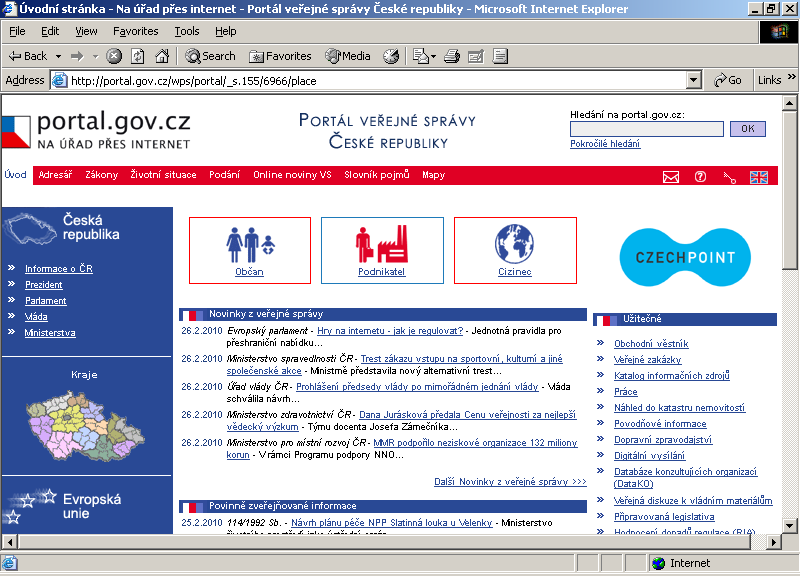Open the Search toolbar button

tap(211, 56)
